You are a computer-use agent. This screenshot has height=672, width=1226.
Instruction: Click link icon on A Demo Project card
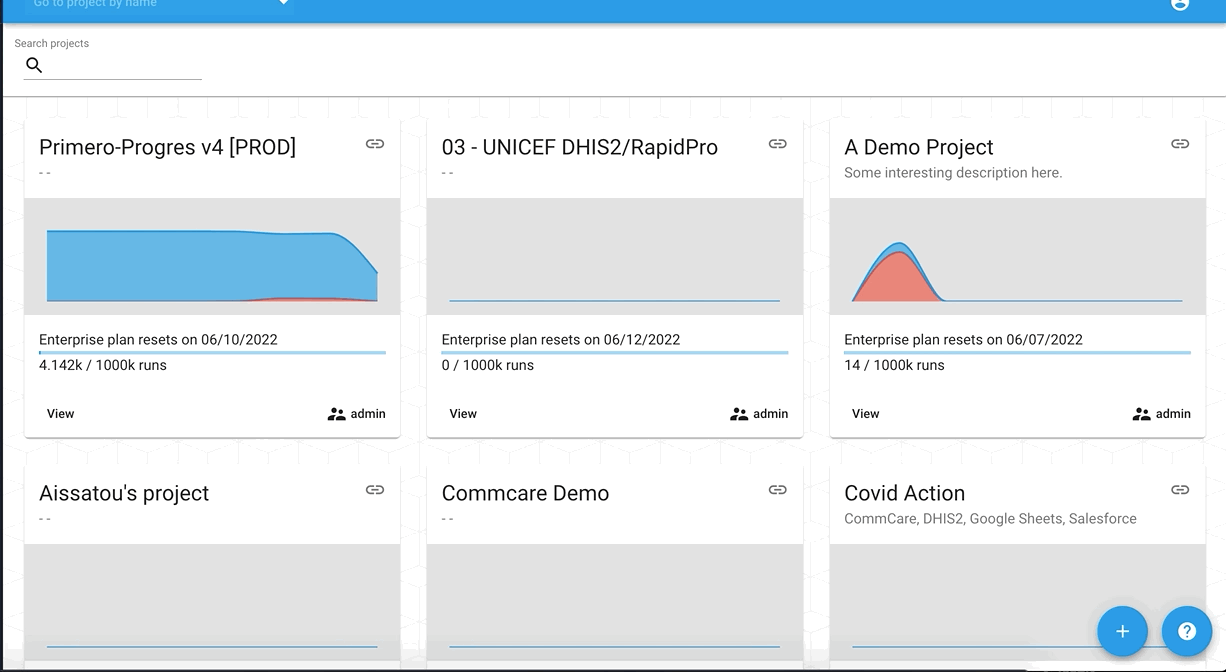coord(1180,144)
